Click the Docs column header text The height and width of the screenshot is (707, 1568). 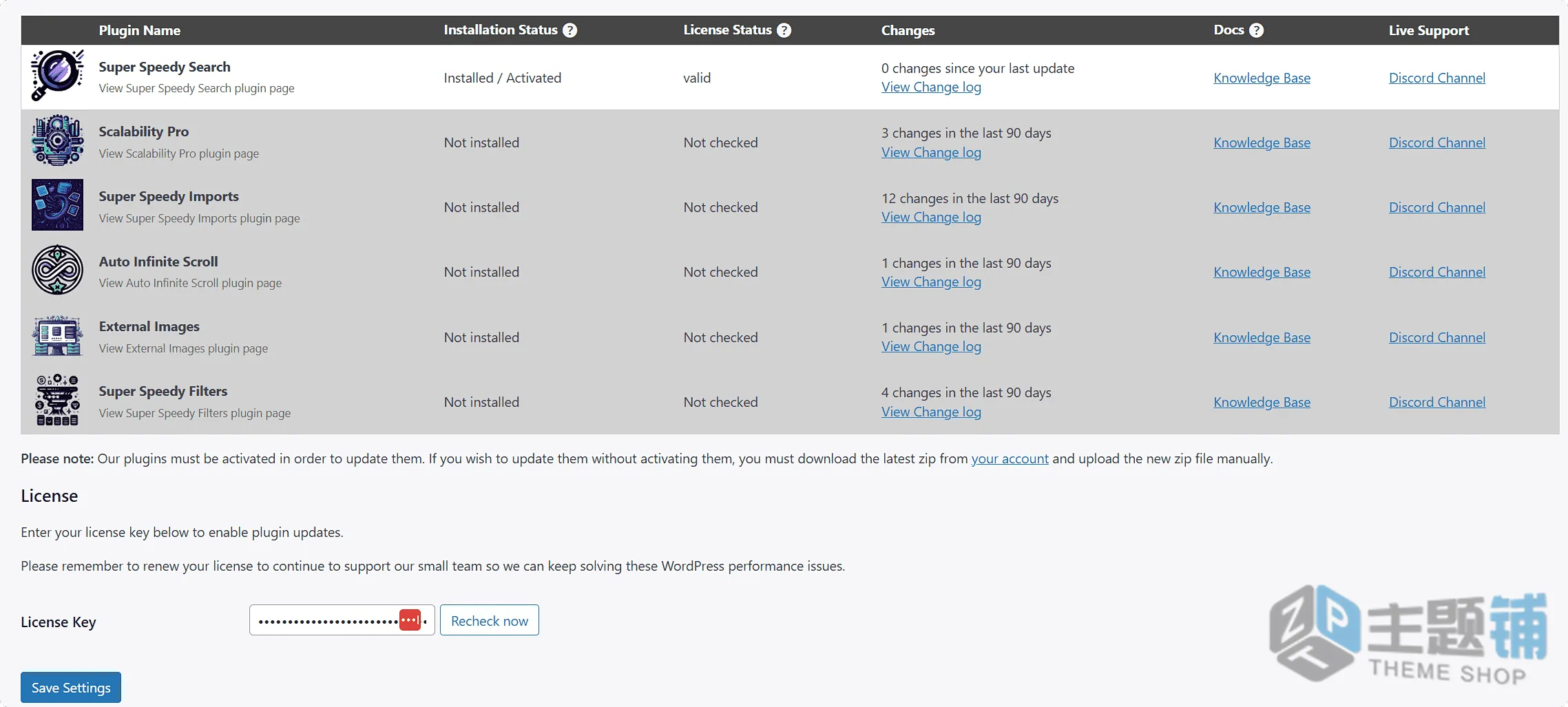click(1229, 30)
